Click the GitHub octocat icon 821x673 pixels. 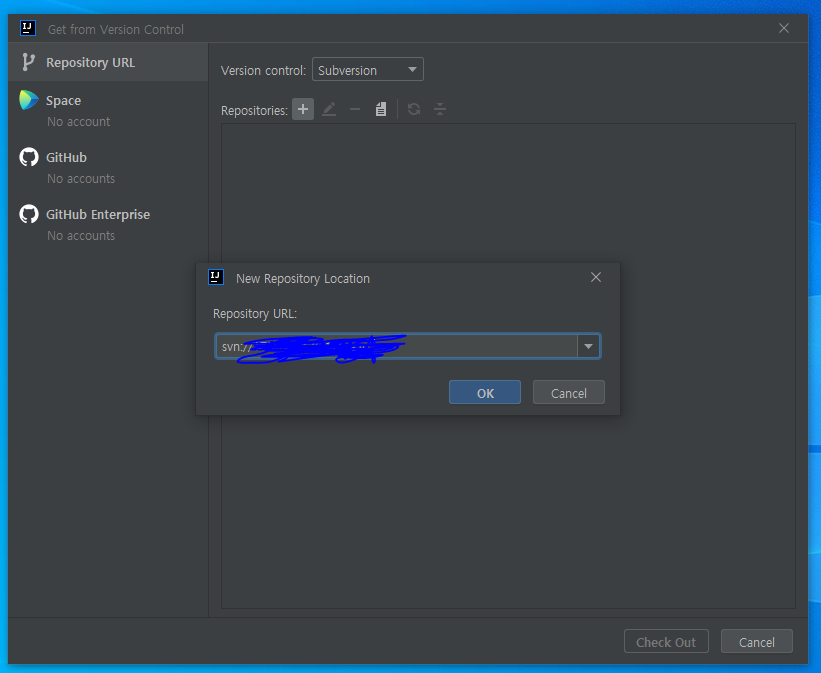click(x=29, y=157)
